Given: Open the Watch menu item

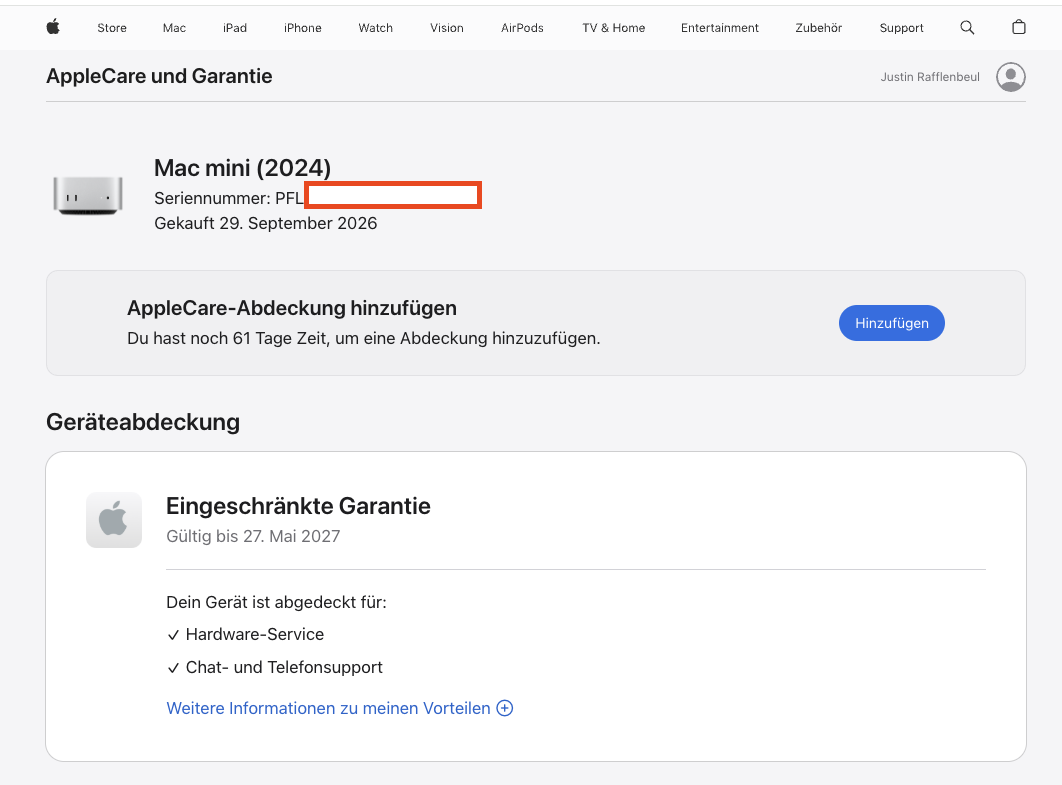Looking at the screenshot, I should (x=375, y=28).
